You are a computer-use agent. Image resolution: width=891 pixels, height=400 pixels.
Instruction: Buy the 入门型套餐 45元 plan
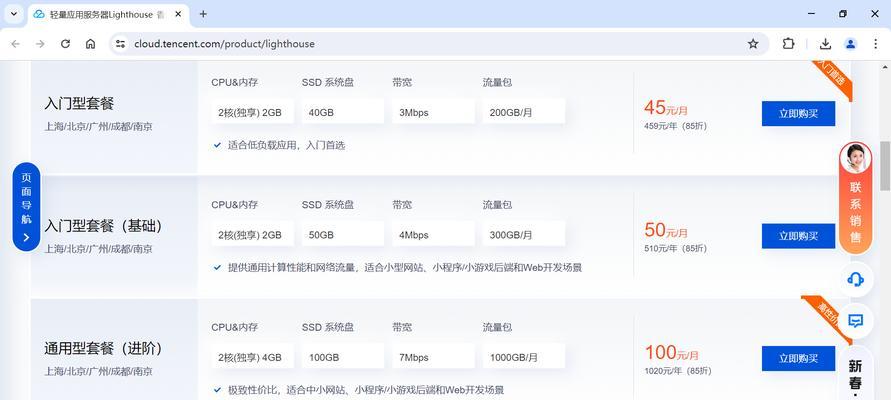click(798, 114)
